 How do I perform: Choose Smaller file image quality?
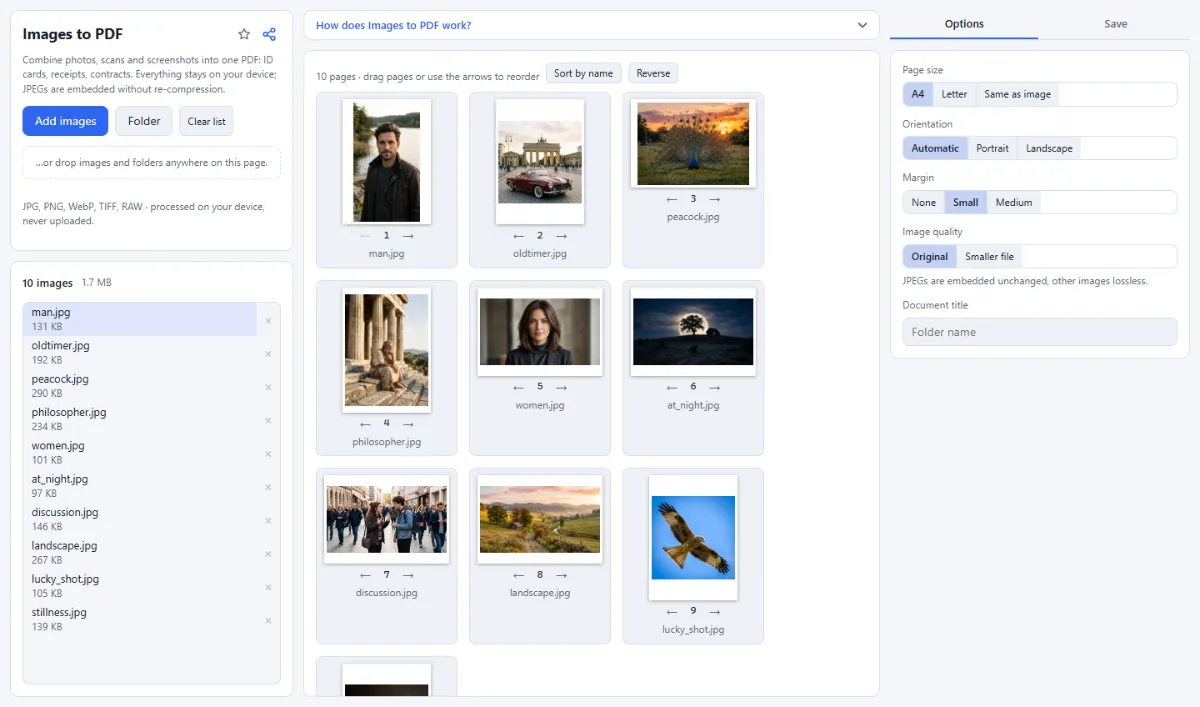989,256
